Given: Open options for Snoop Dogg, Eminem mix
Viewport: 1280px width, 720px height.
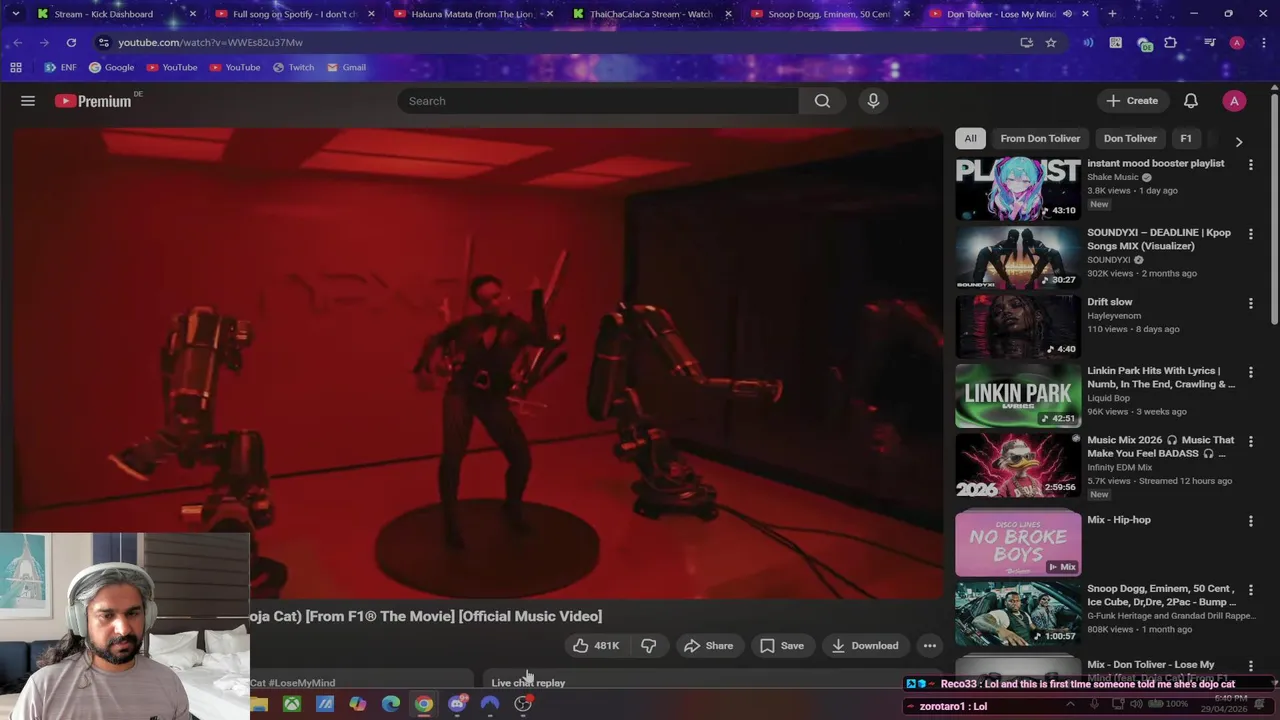Looking at the screenshot, I should click(1250, 590).
